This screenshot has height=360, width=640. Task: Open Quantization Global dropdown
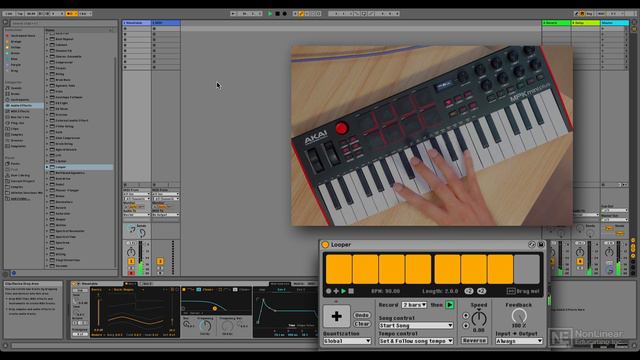coord(347,341)
